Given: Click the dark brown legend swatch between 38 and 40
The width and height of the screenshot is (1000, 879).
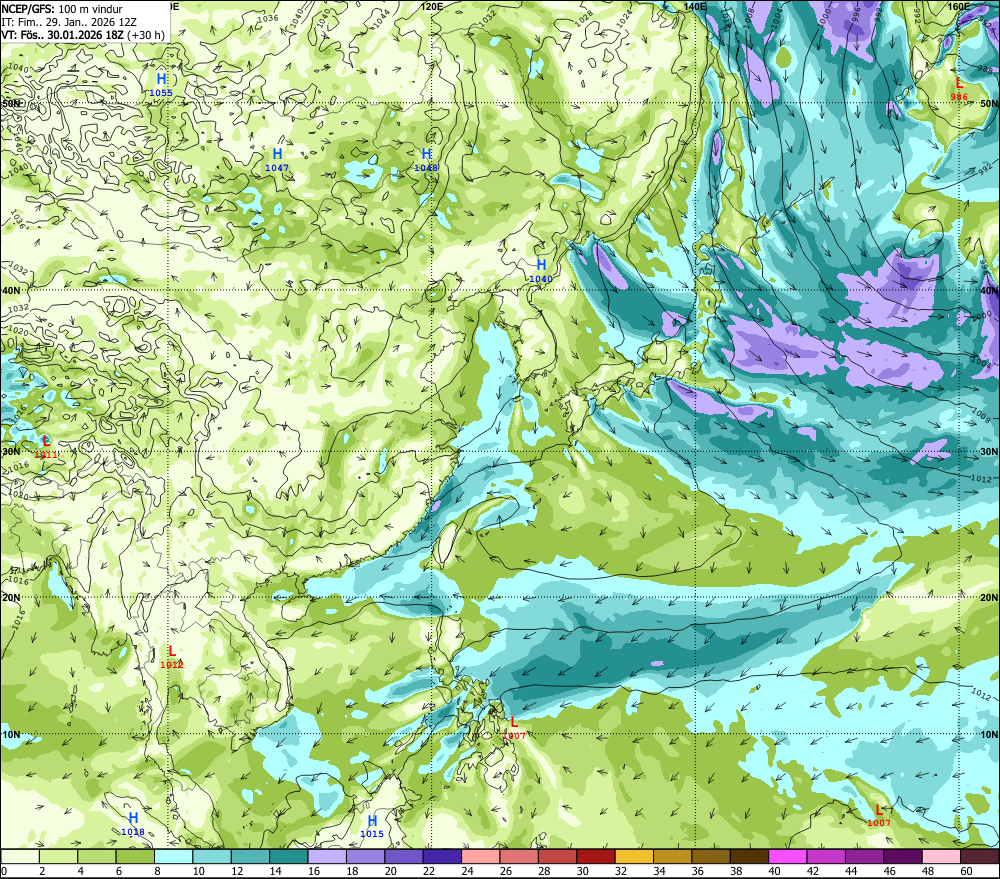Looking at the screenshot, I should click(x=749, y=856).
